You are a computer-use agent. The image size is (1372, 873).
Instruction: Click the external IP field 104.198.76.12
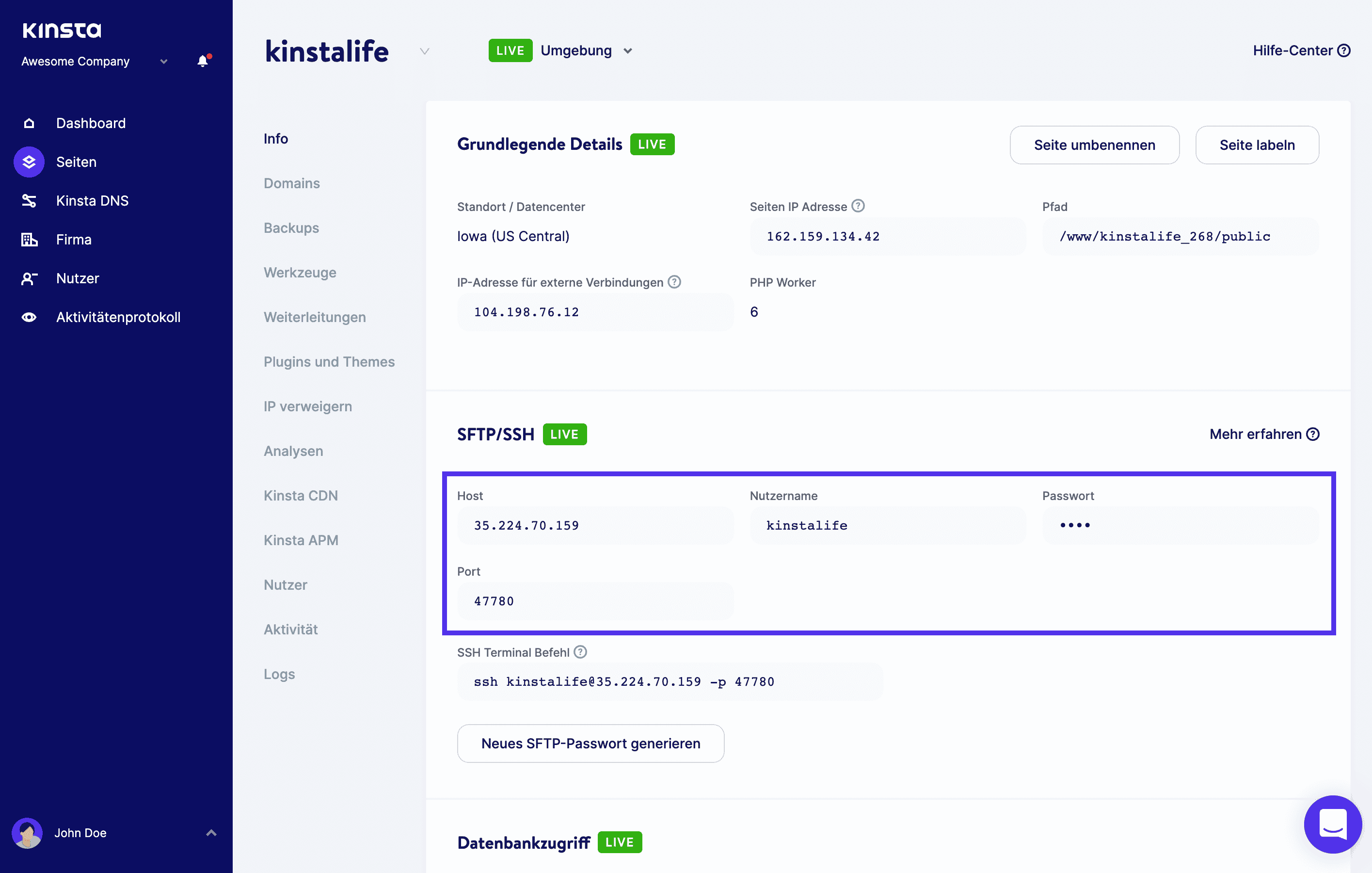pos(595,312)
